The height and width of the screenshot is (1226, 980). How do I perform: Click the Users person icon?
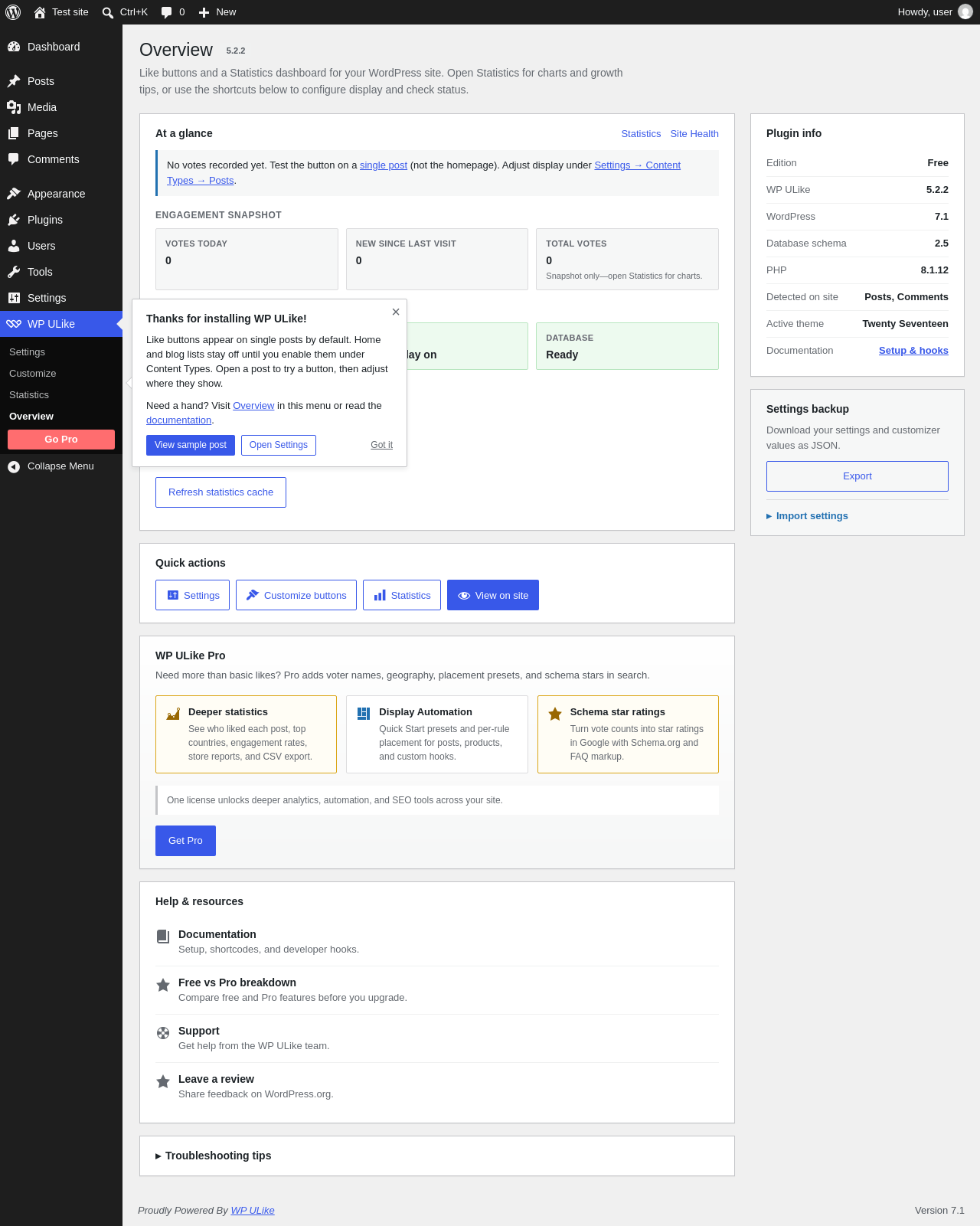[14, 246]
